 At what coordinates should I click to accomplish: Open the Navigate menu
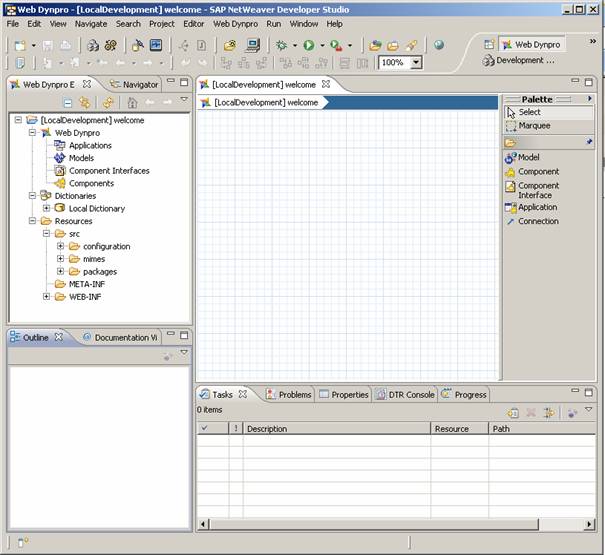click(x=91, y=23)
